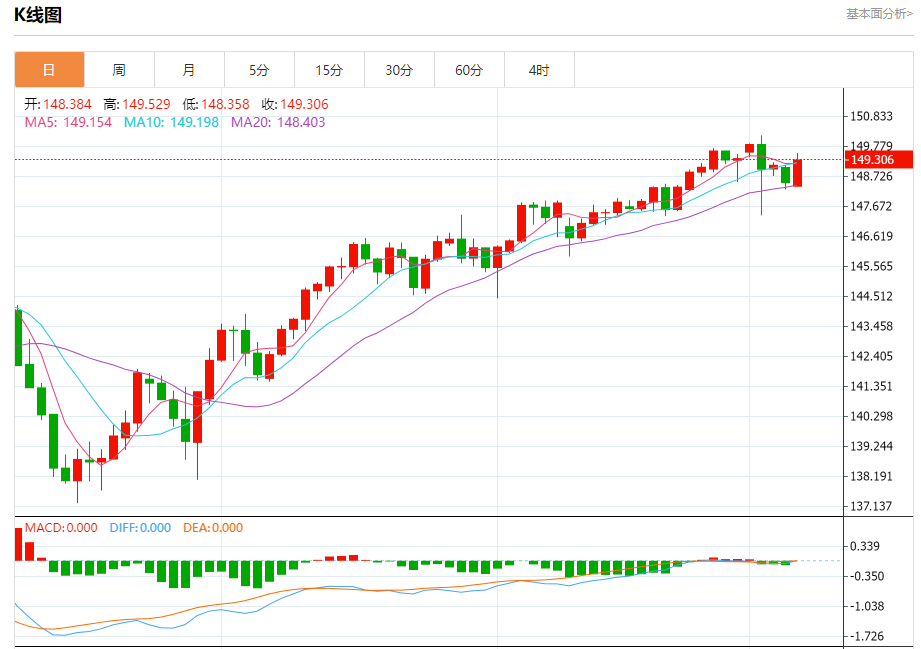
Task: Open the 30分 interval tab
Action: [399, 70]
